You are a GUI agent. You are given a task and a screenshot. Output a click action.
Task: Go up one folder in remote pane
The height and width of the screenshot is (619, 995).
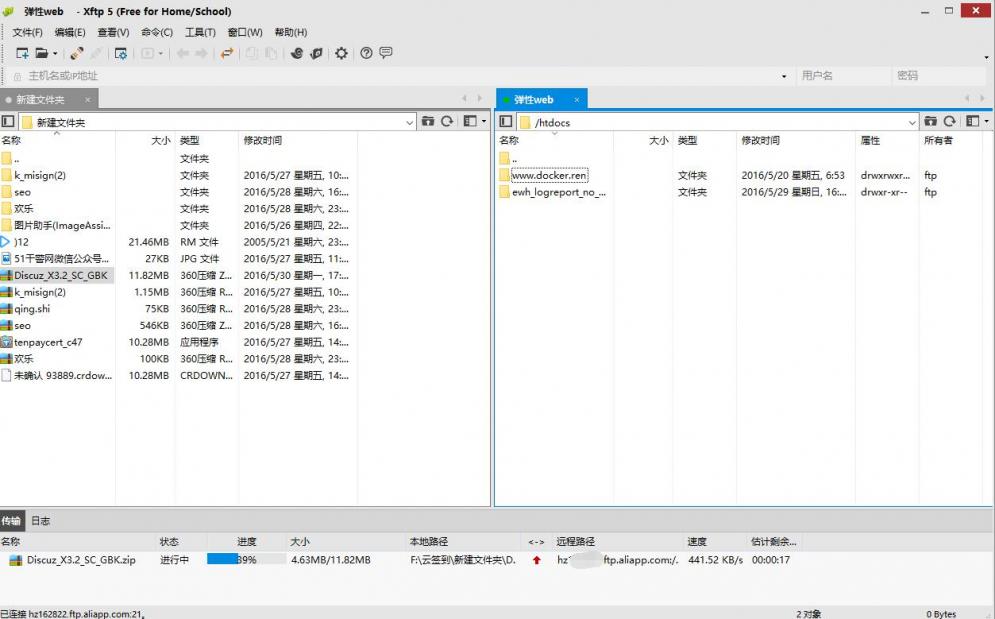(930, 122)
